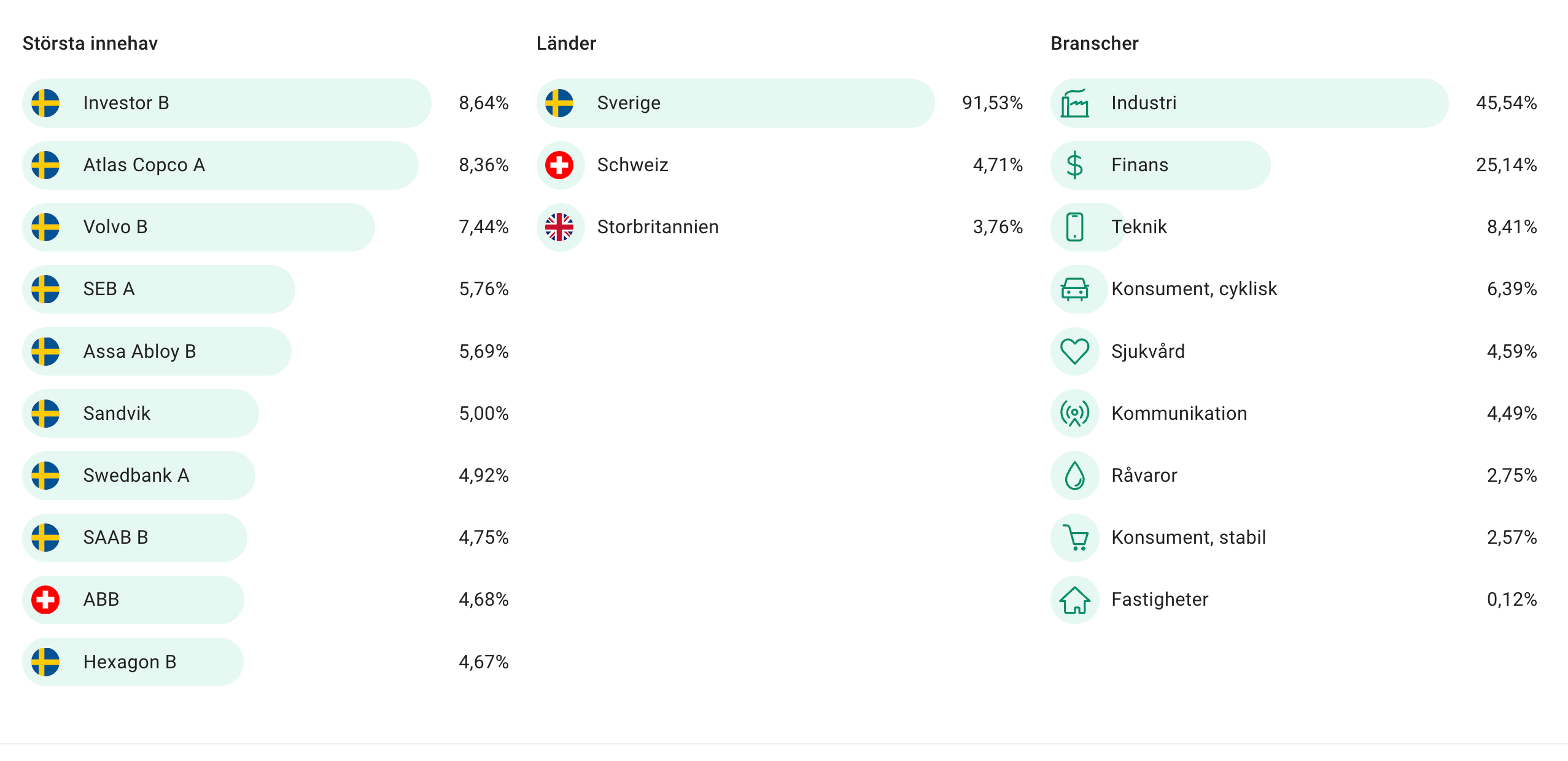Screen dimensions: 1568x761
Task: Click the Swiss flag beside ABB
Action: pyautogui.click(x=45, y=600)
